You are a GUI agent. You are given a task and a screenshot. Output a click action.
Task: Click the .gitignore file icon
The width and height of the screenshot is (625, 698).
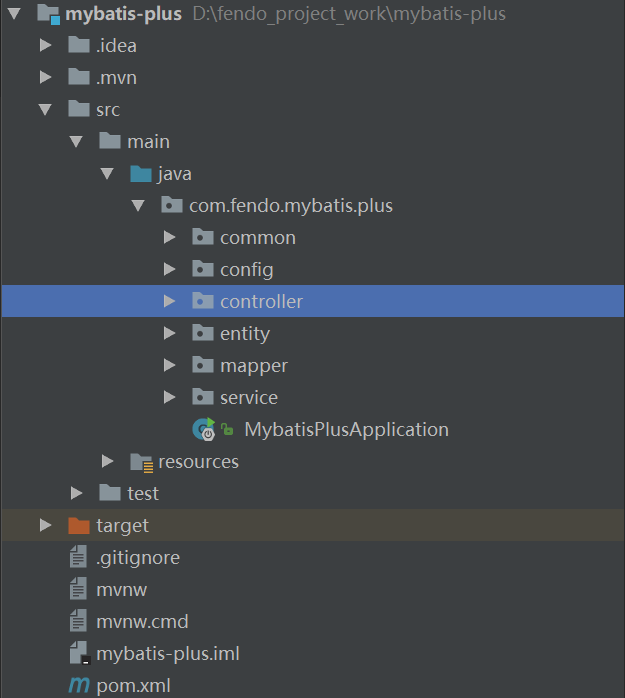[x=78, y=558]
